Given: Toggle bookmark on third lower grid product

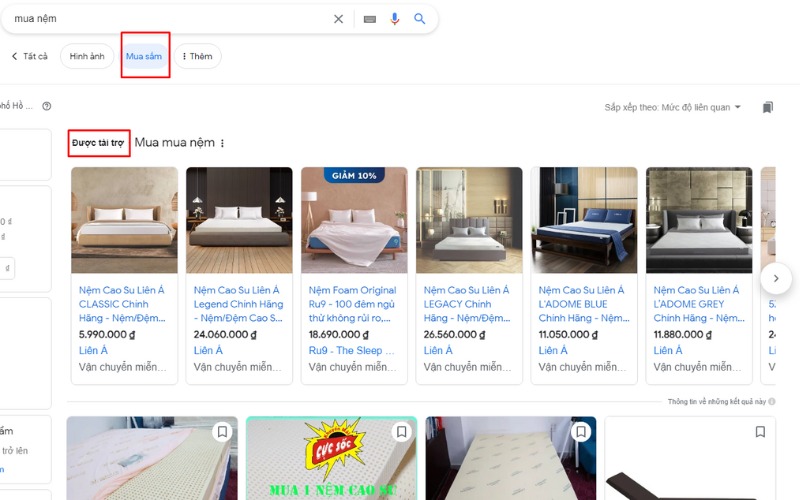Looking at the screenshot, I should coord(580,432).
